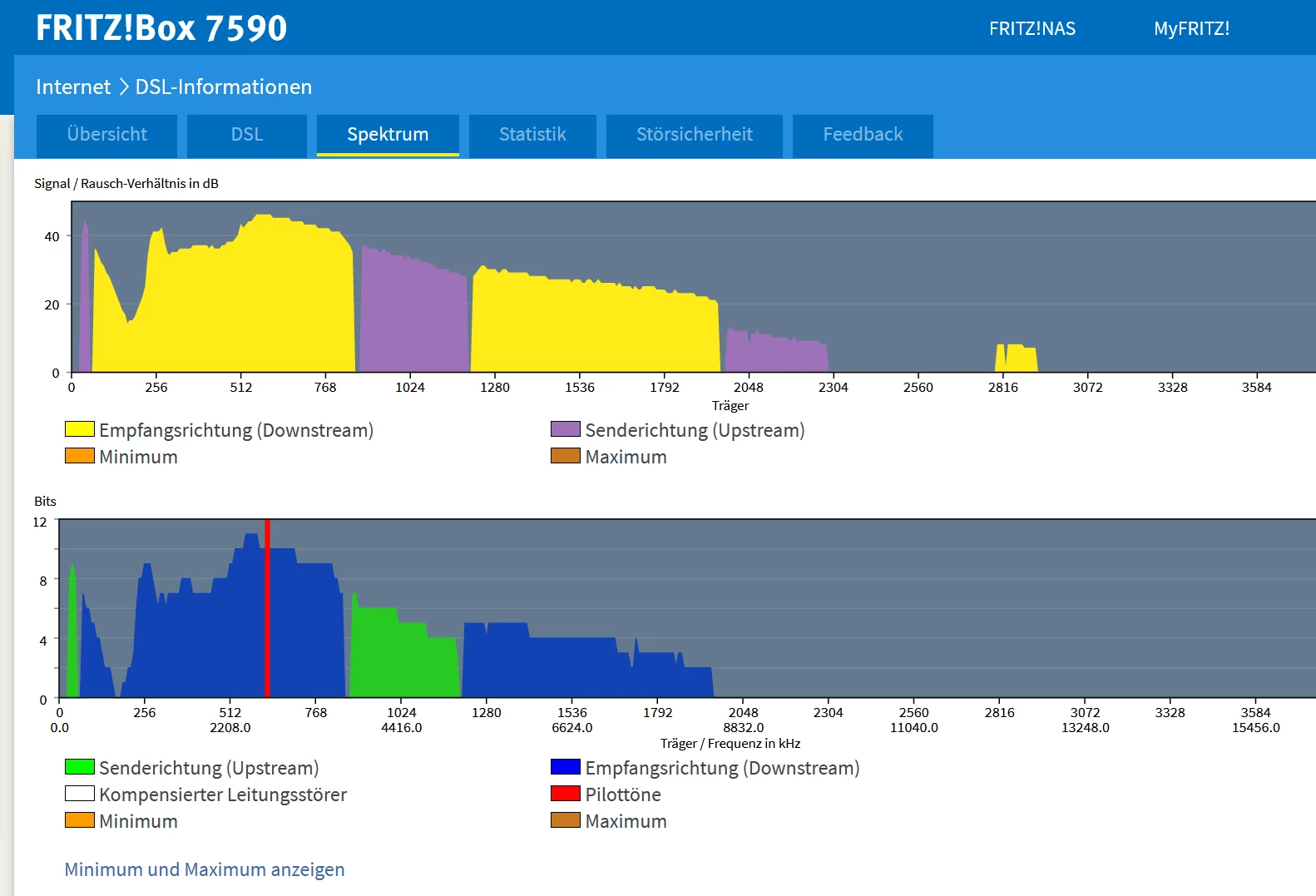Select the Spektrum tab
The width and height of the screenshot is (1316, 896).
388,135
